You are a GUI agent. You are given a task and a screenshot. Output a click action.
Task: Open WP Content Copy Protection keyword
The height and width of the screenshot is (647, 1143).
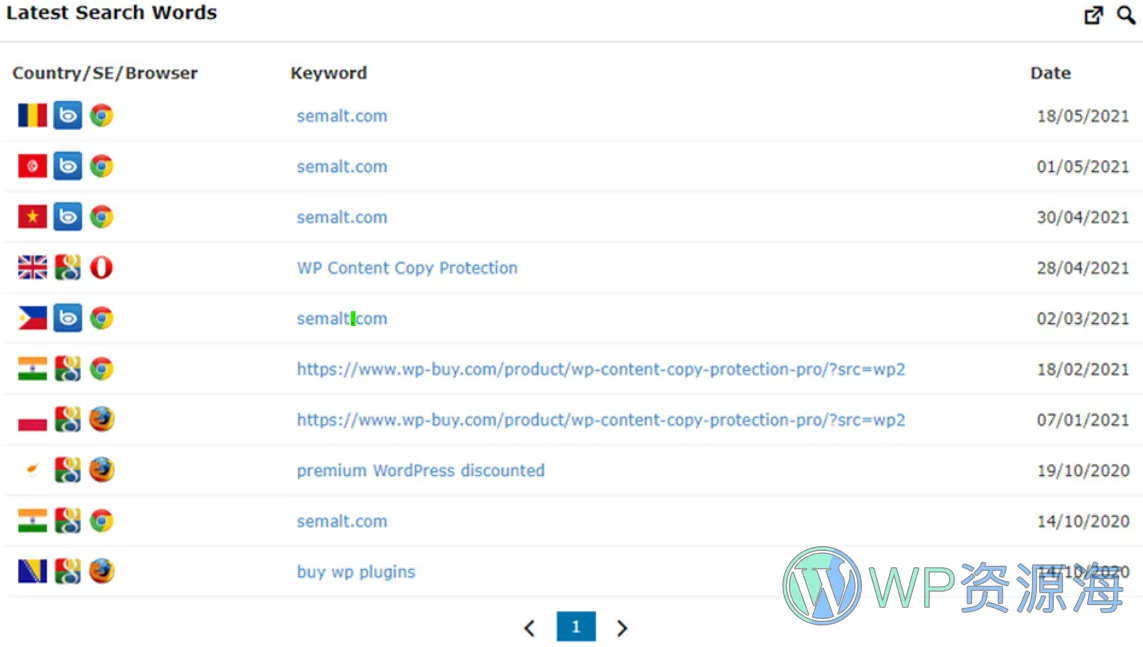click(407, 268)
